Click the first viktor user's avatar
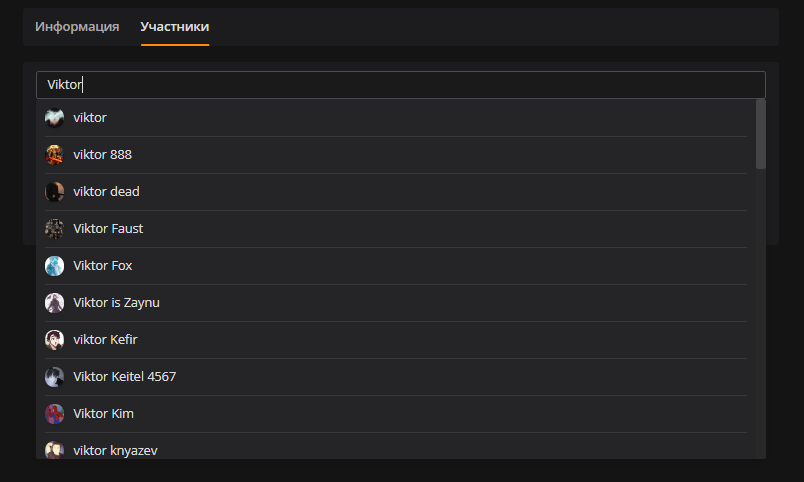Viewport: 804px width, 482px height. click(x=54, y=118)
